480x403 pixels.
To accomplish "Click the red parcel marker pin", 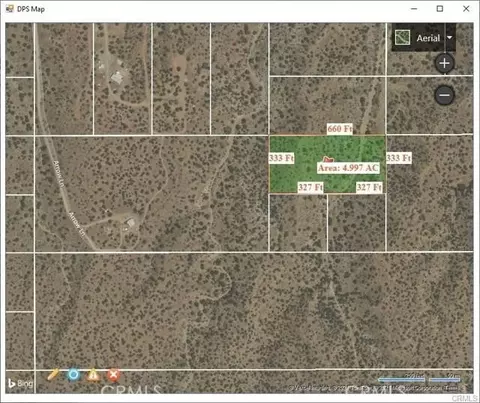I will tap(328, 160).
